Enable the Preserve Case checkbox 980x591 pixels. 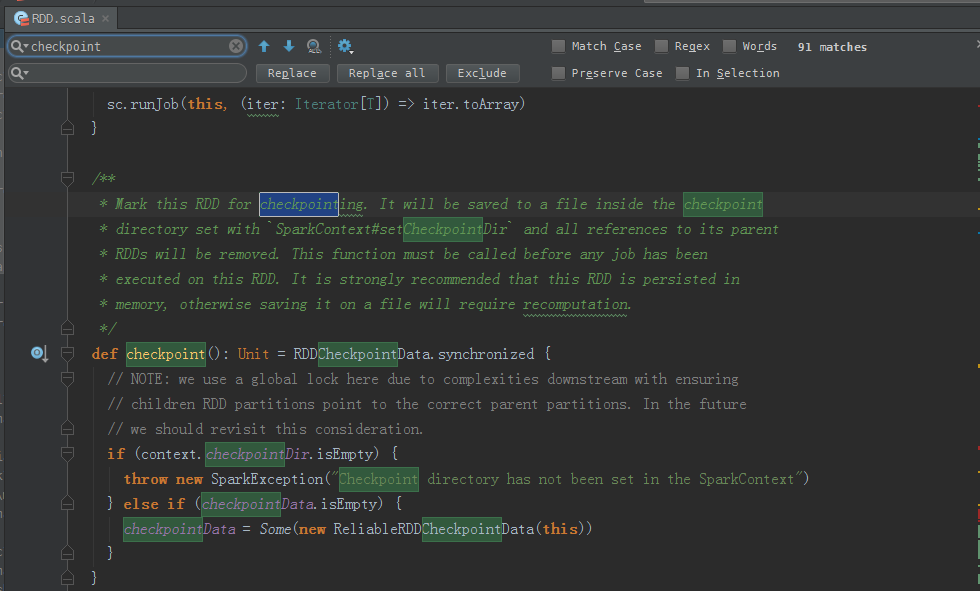tap(558, 73)
